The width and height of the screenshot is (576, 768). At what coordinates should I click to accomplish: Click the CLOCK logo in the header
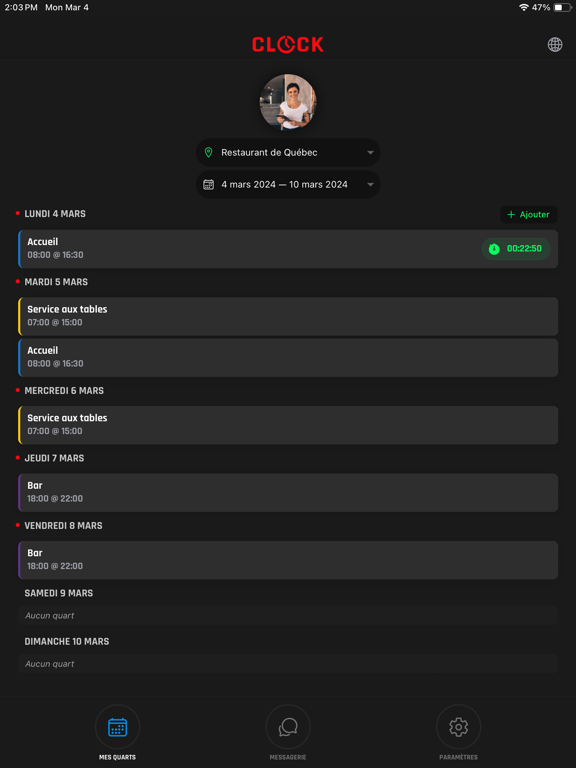pyautogui.click(x=288, y=45)
